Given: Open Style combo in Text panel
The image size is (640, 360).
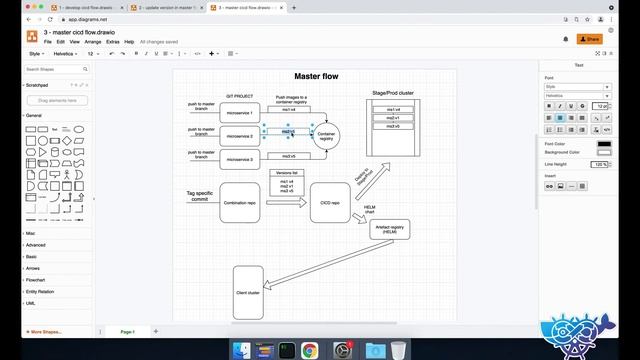Looking at the screenshot, I should pyautogui.click(x=577, y=87).
